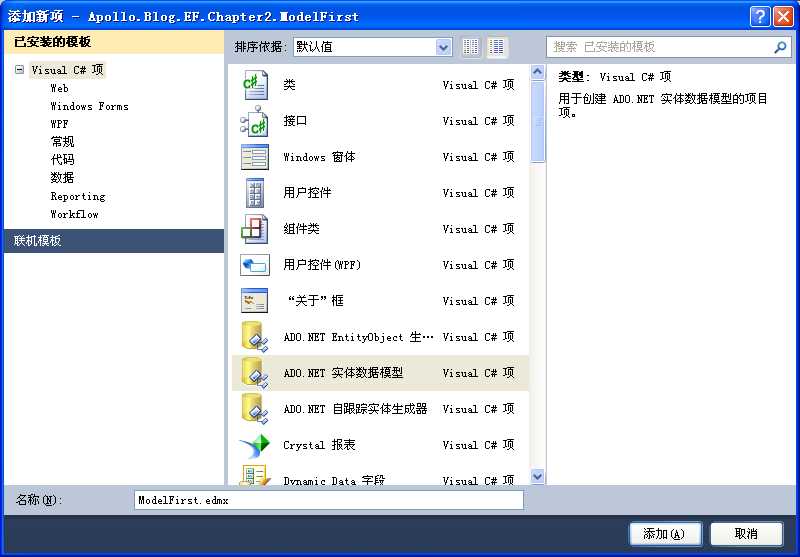This screenshot has width=800, height=557.
Task: Click the template list scroll up arrow
Action: pyautogui.click(x=537, y=72)
